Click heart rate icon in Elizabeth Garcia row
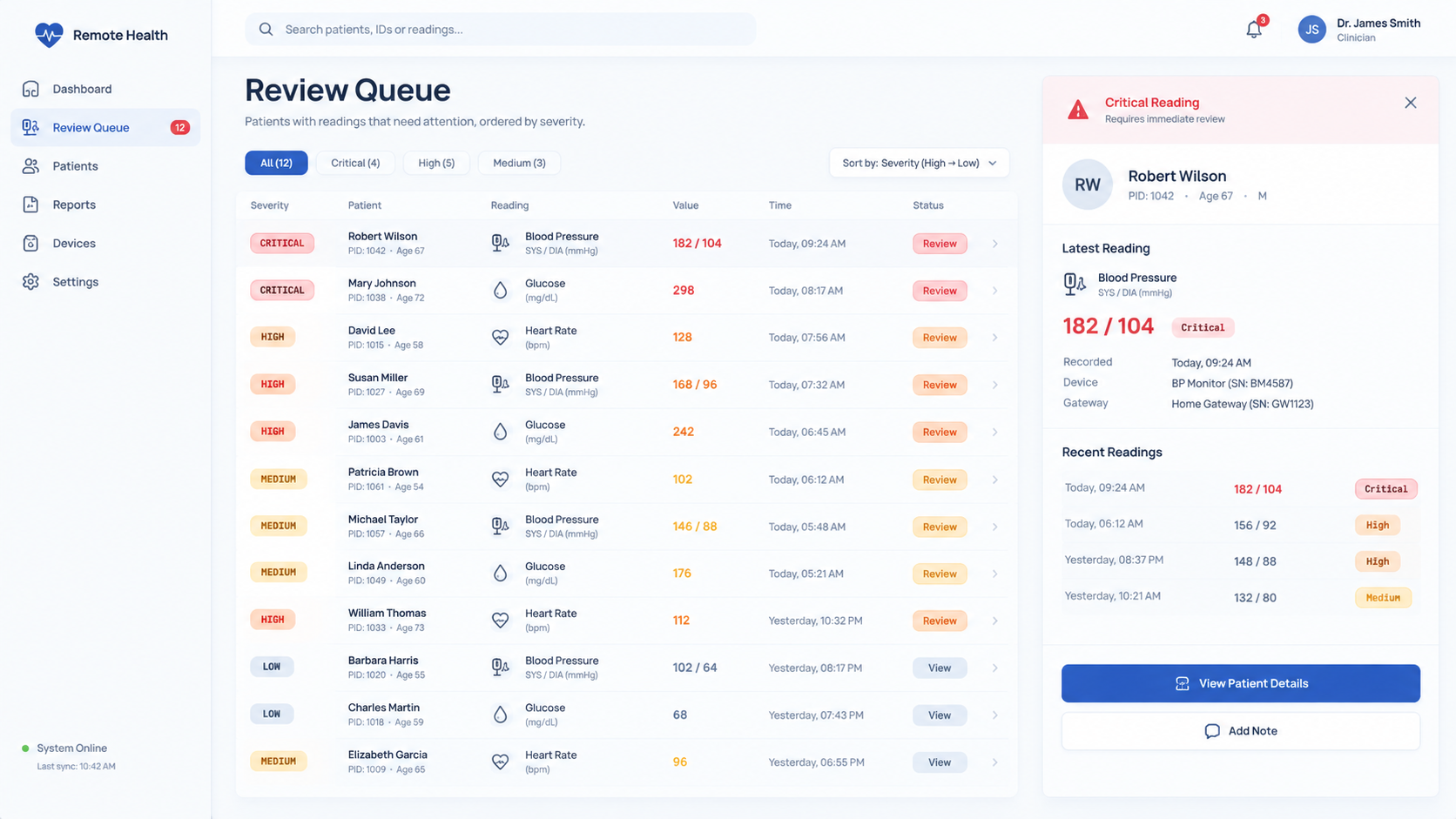Screen dimensions: 1456x819 tap(500, 762)
